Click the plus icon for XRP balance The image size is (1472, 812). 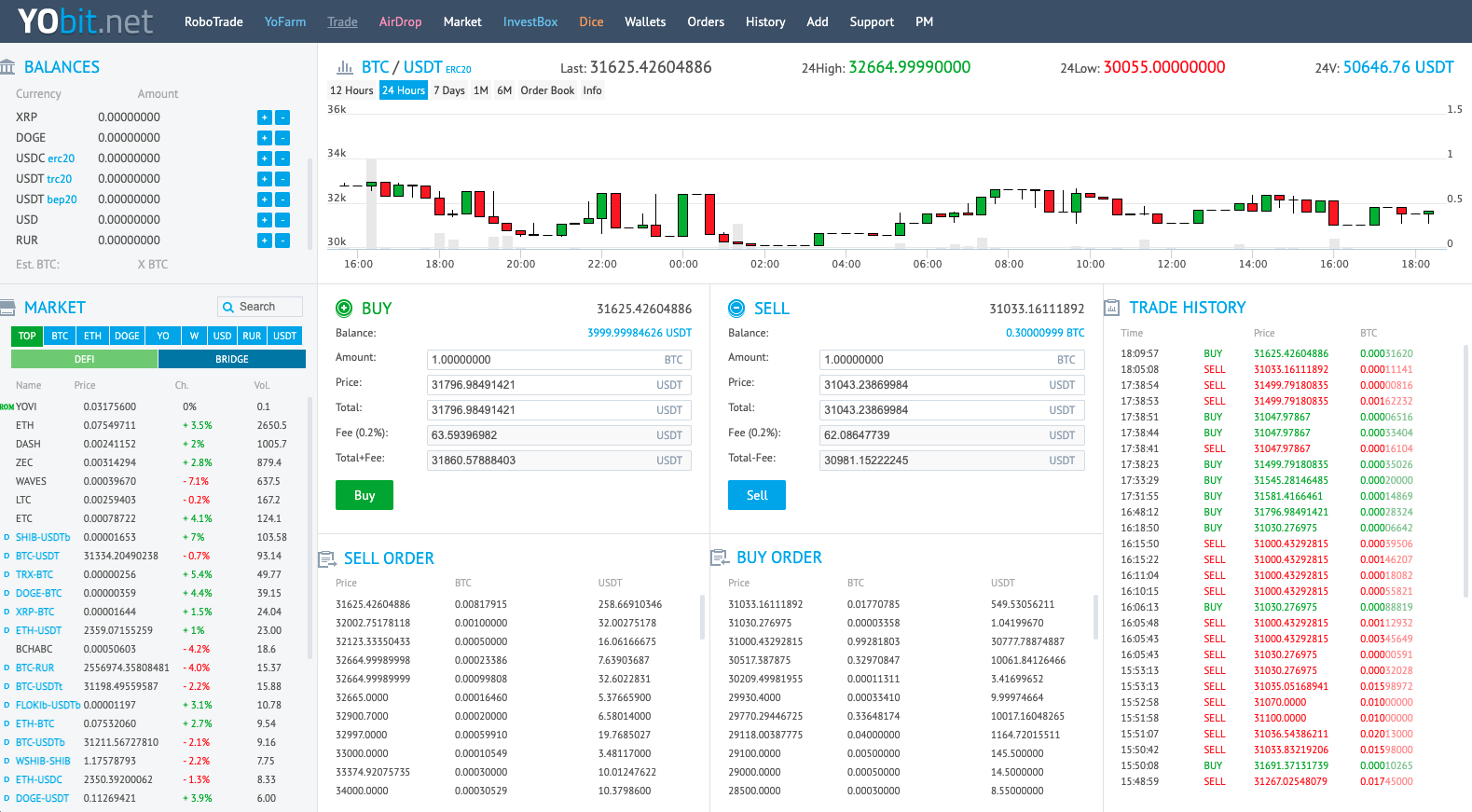pos(265,117)
